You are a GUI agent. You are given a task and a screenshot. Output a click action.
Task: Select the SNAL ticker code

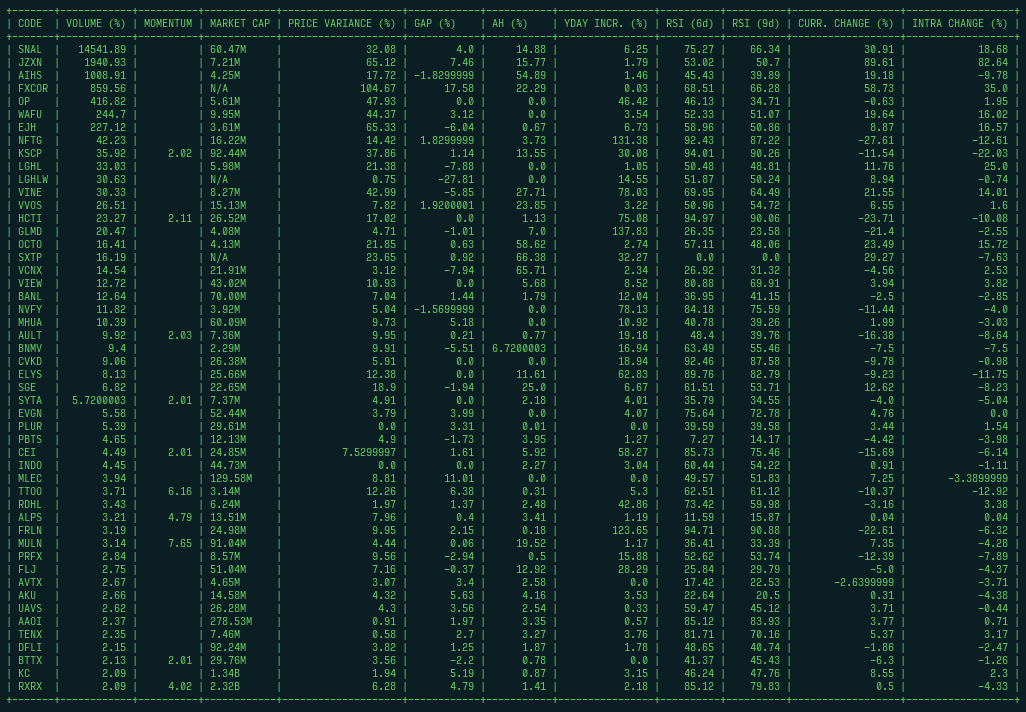(30, 50)
